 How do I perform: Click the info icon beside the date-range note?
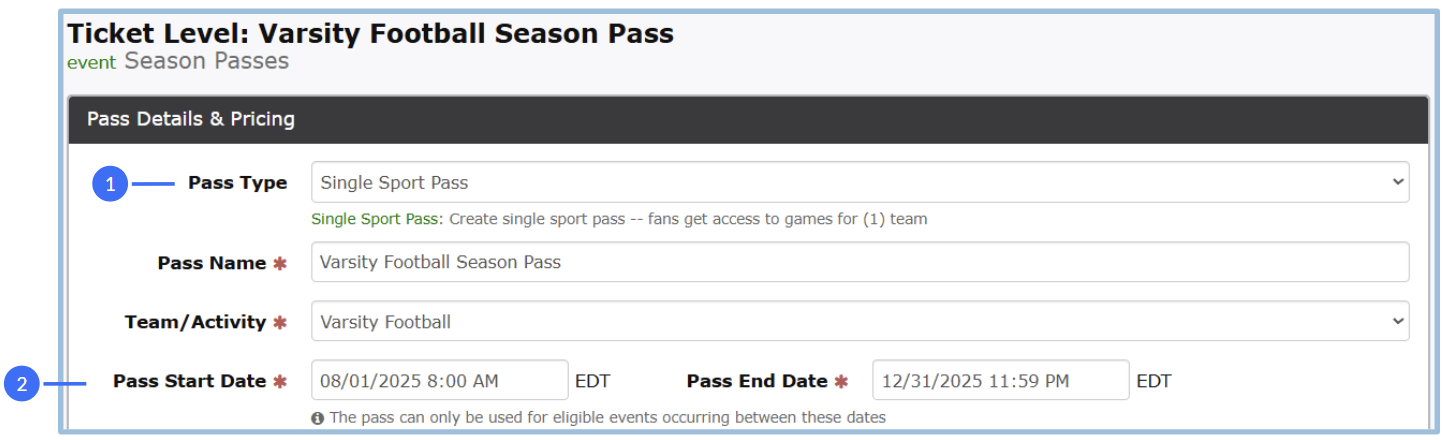tap(317, 418)
